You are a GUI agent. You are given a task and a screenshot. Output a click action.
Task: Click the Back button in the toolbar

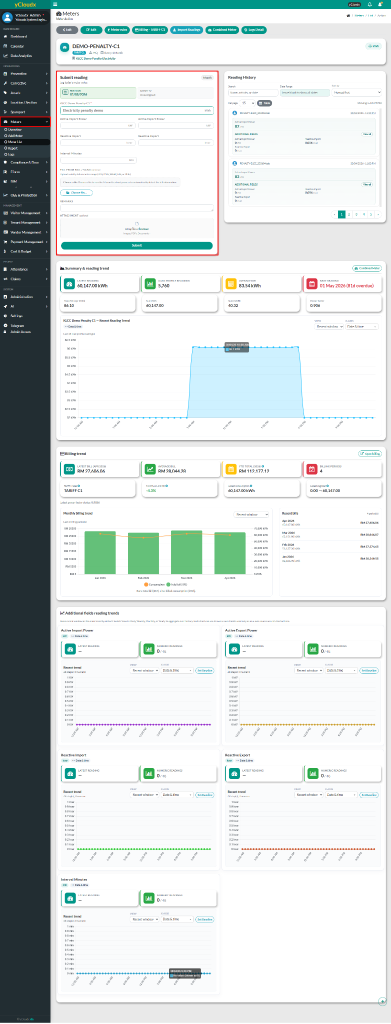(x=67, y=30)
